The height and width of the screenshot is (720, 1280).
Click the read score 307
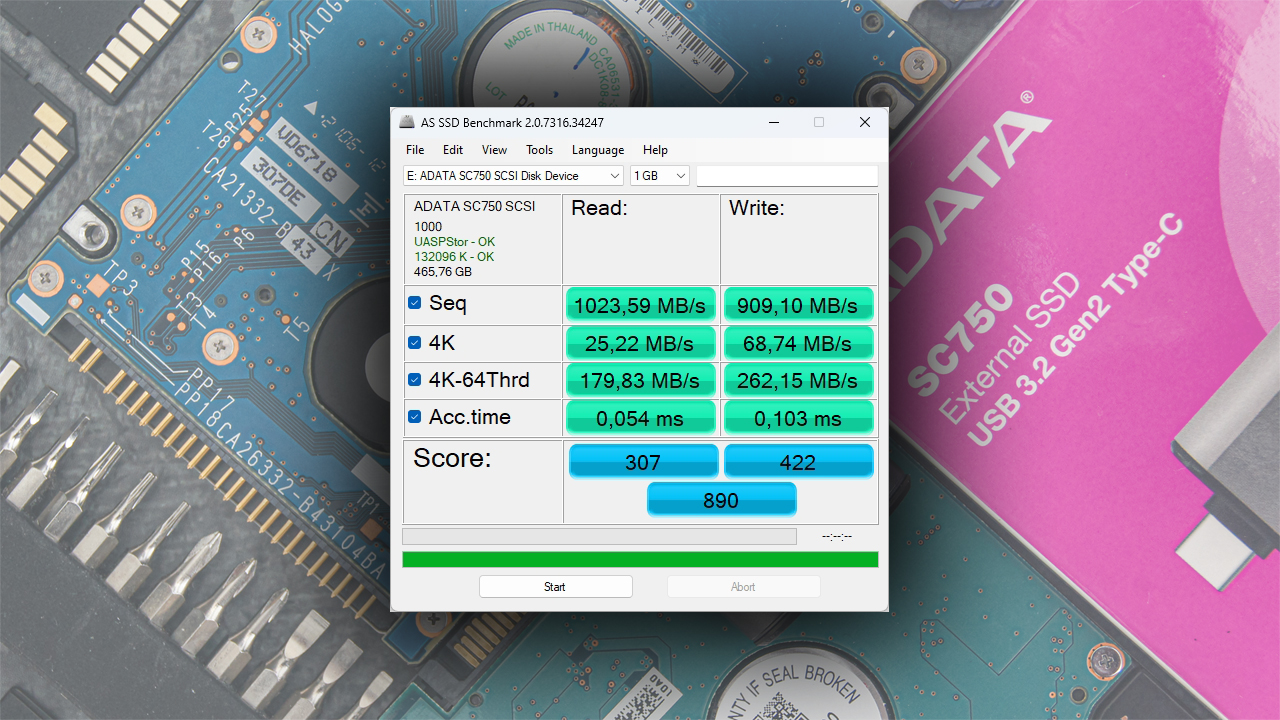[x=644, y=461]
